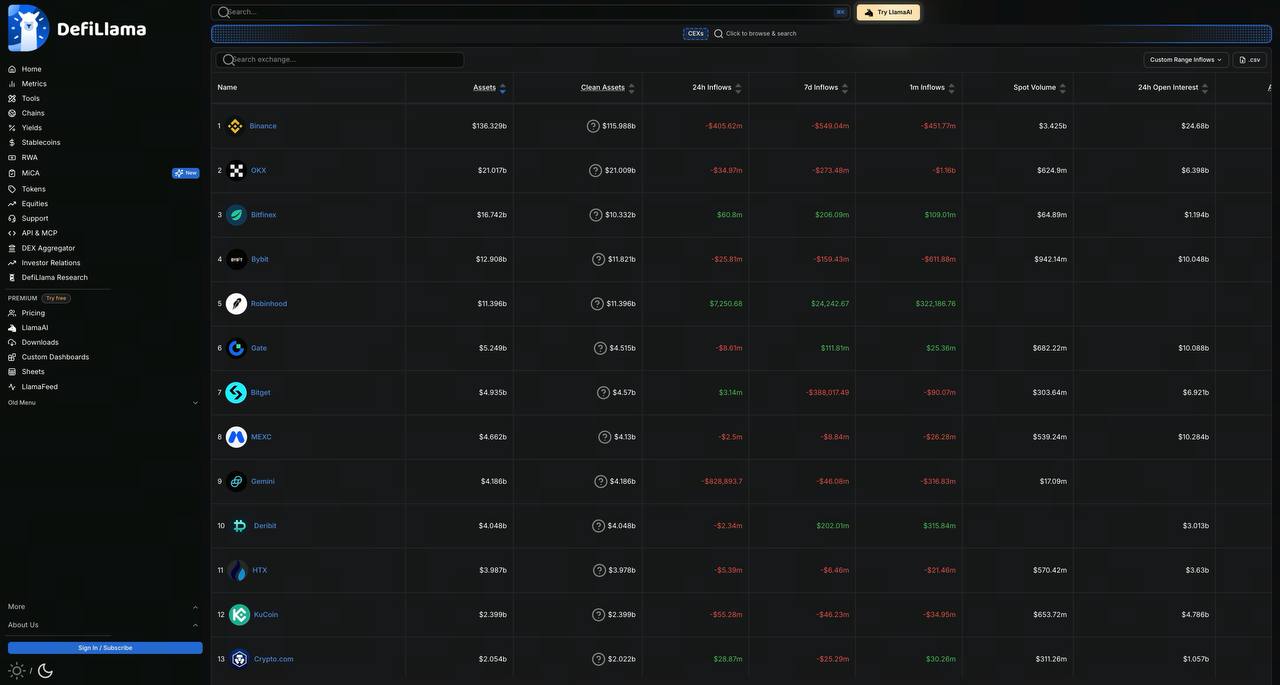The width and height of the screenshot is (1280, 685).
Task: Click the KuCoin exchange logo
Action: (x=239, y=615)
